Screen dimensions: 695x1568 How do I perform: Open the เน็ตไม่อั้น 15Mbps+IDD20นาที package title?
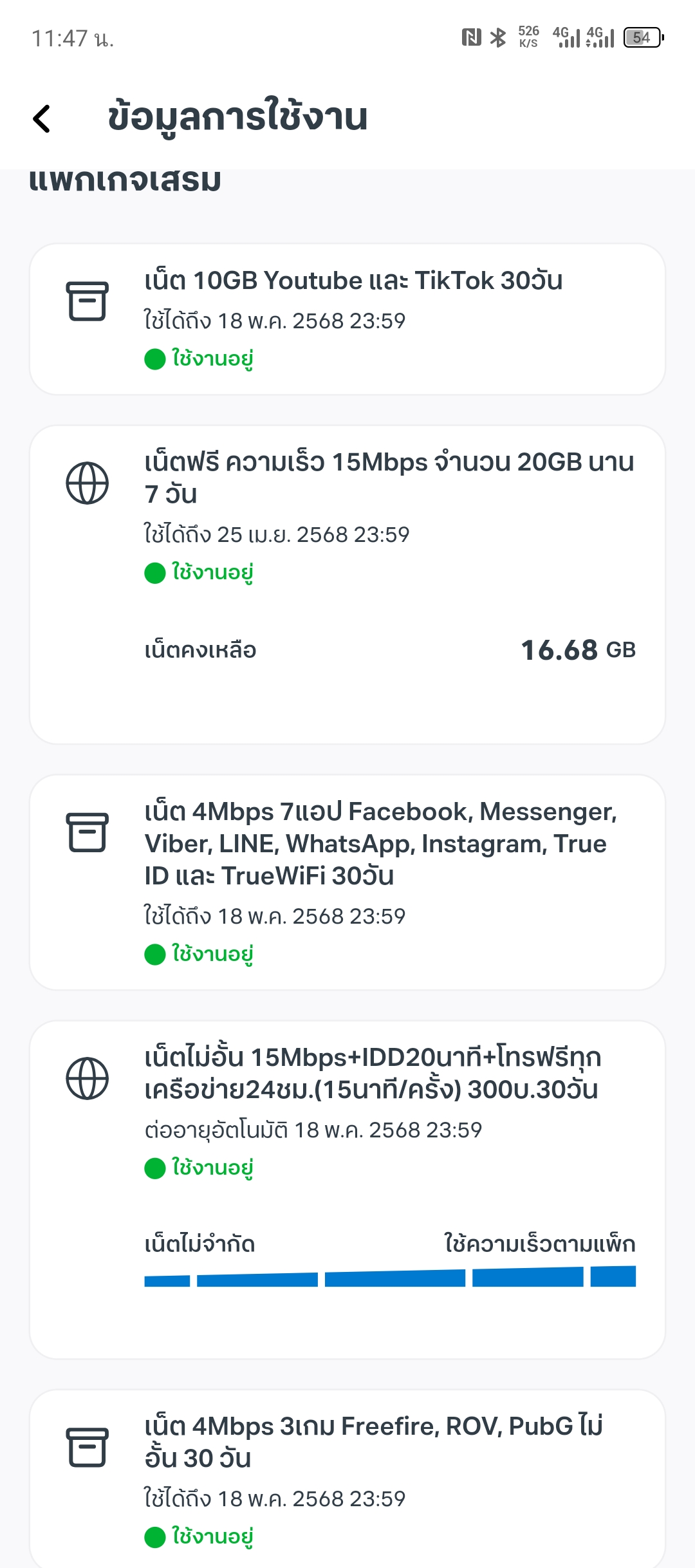[x=373, y=1073]
